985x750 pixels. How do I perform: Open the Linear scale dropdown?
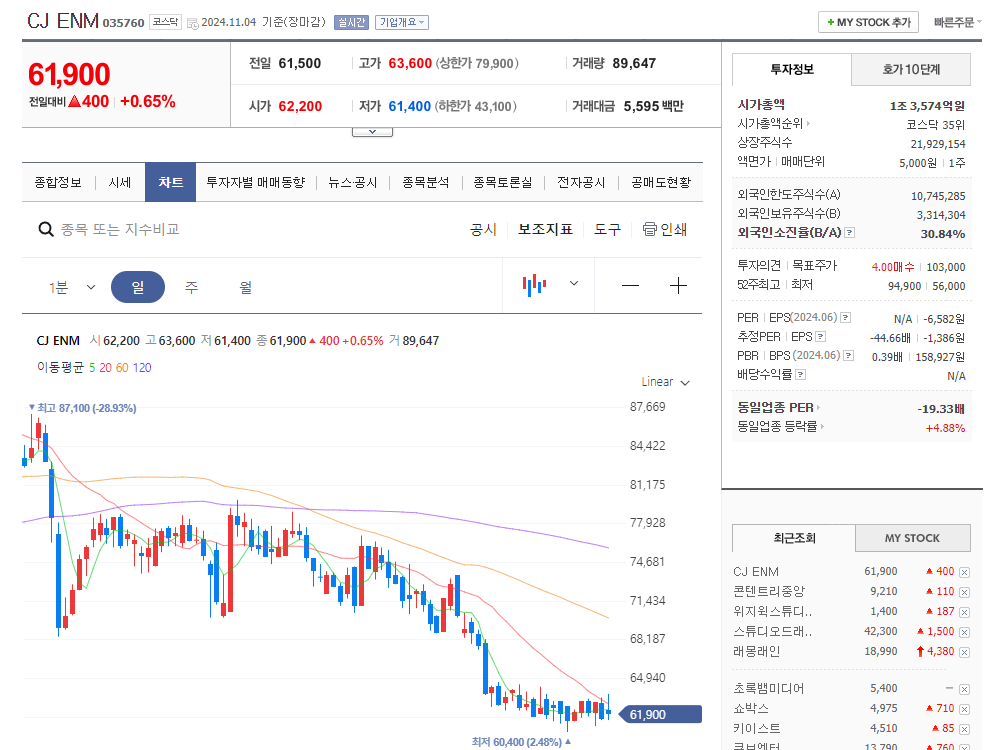[x=665, y=382]
